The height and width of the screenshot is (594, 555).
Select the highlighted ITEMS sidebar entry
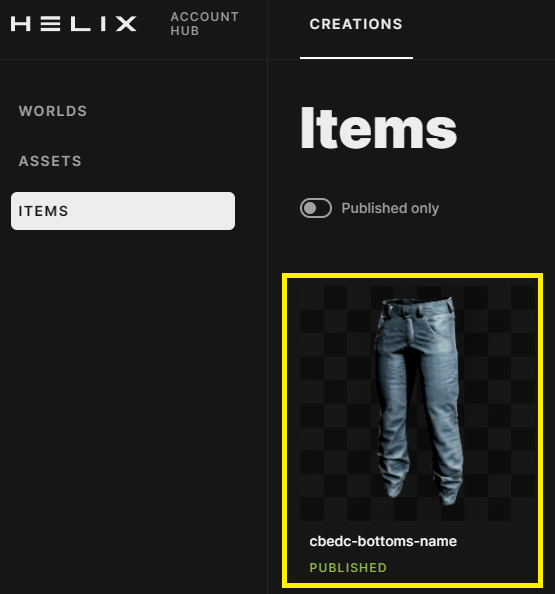point(123,211)
